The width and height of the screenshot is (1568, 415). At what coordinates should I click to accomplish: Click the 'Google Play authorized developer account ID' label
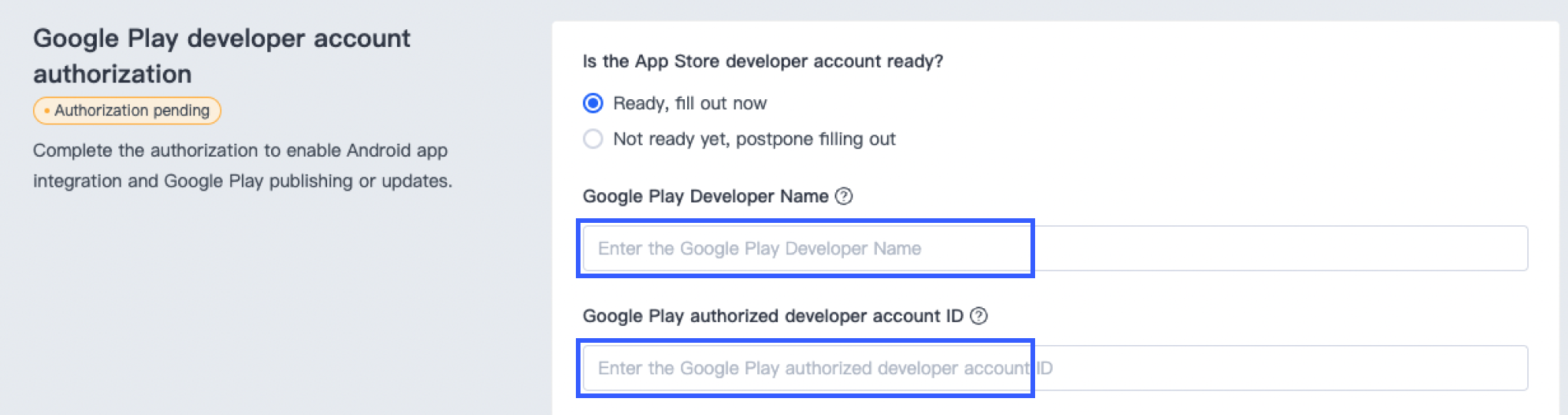(773, 316)
